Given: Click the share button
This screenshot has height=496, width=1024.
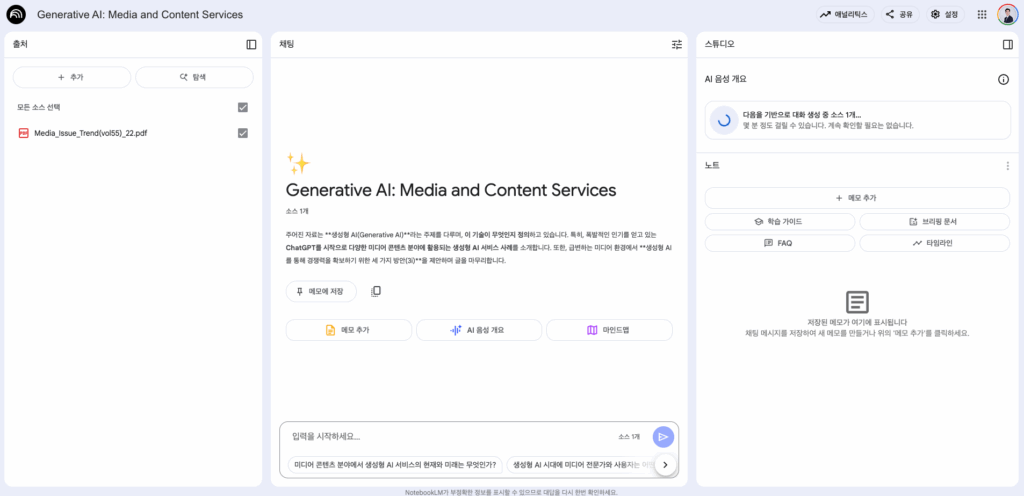Looking at the screenshot, I should [x=899, y=15].
